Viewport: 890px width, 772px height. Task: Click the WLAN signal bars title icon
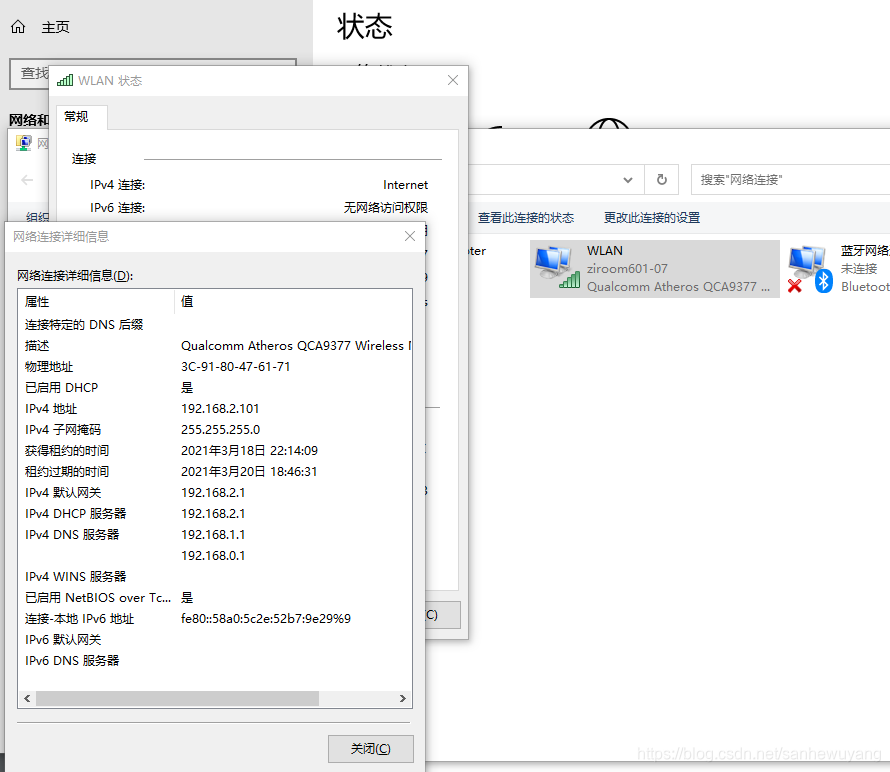tap(65, 81)
